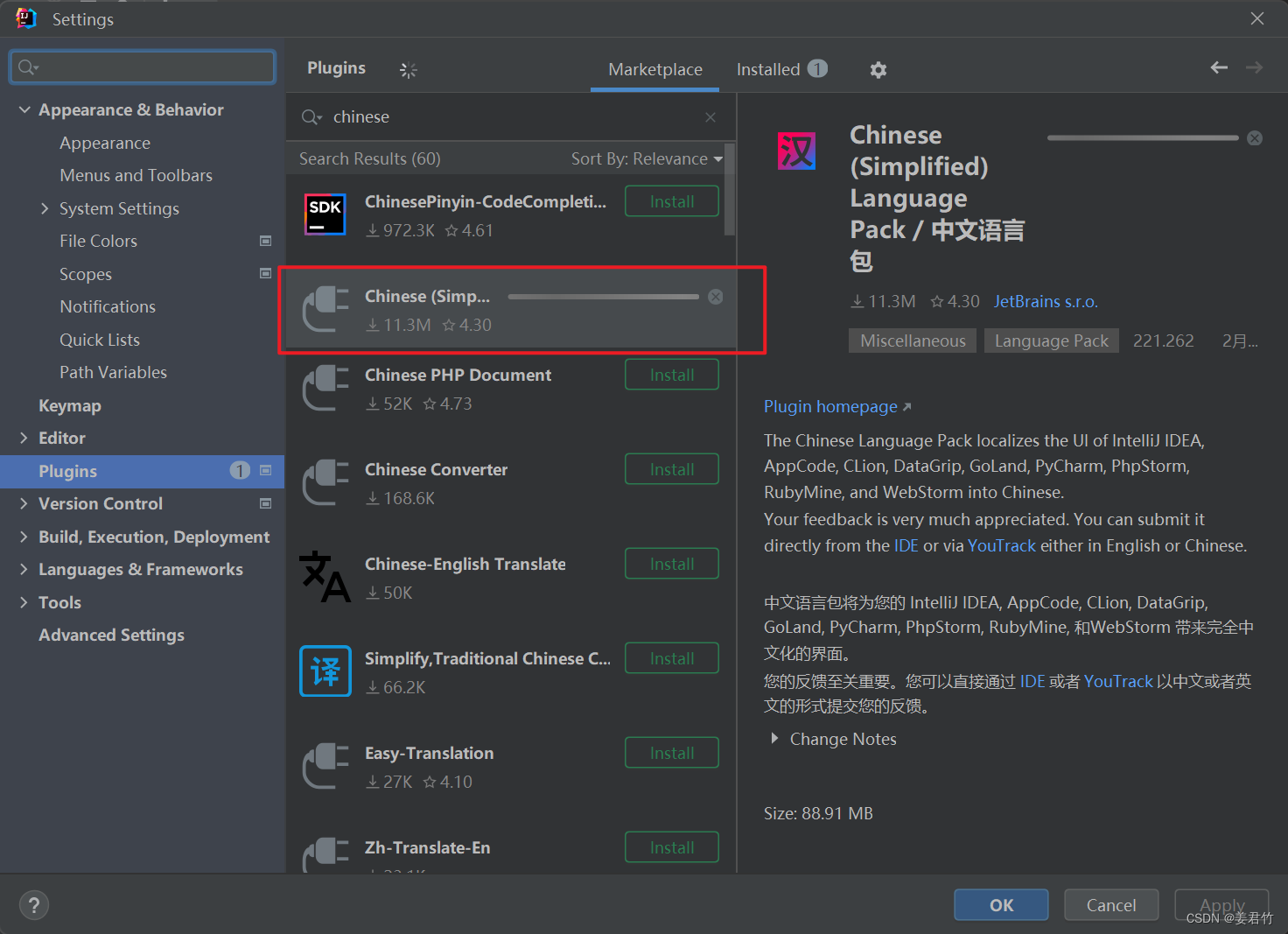This screenshot has height=934, width=1288.
Task: Collapse Appearance & Behavior section
Action: click(x=24, y=109)
